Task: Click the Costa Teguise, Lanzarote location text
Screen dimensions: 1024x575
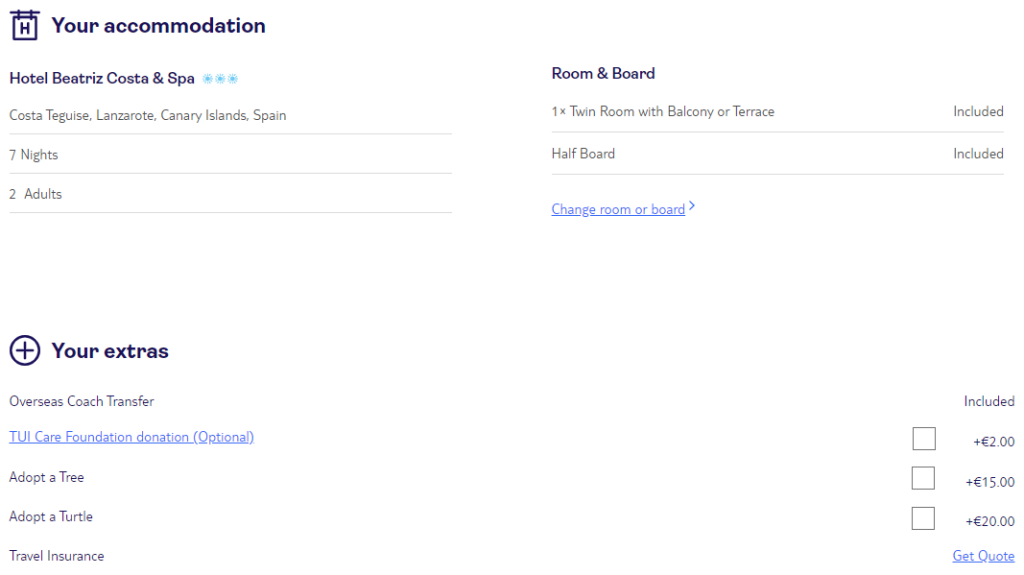Action: pos(148,116)
